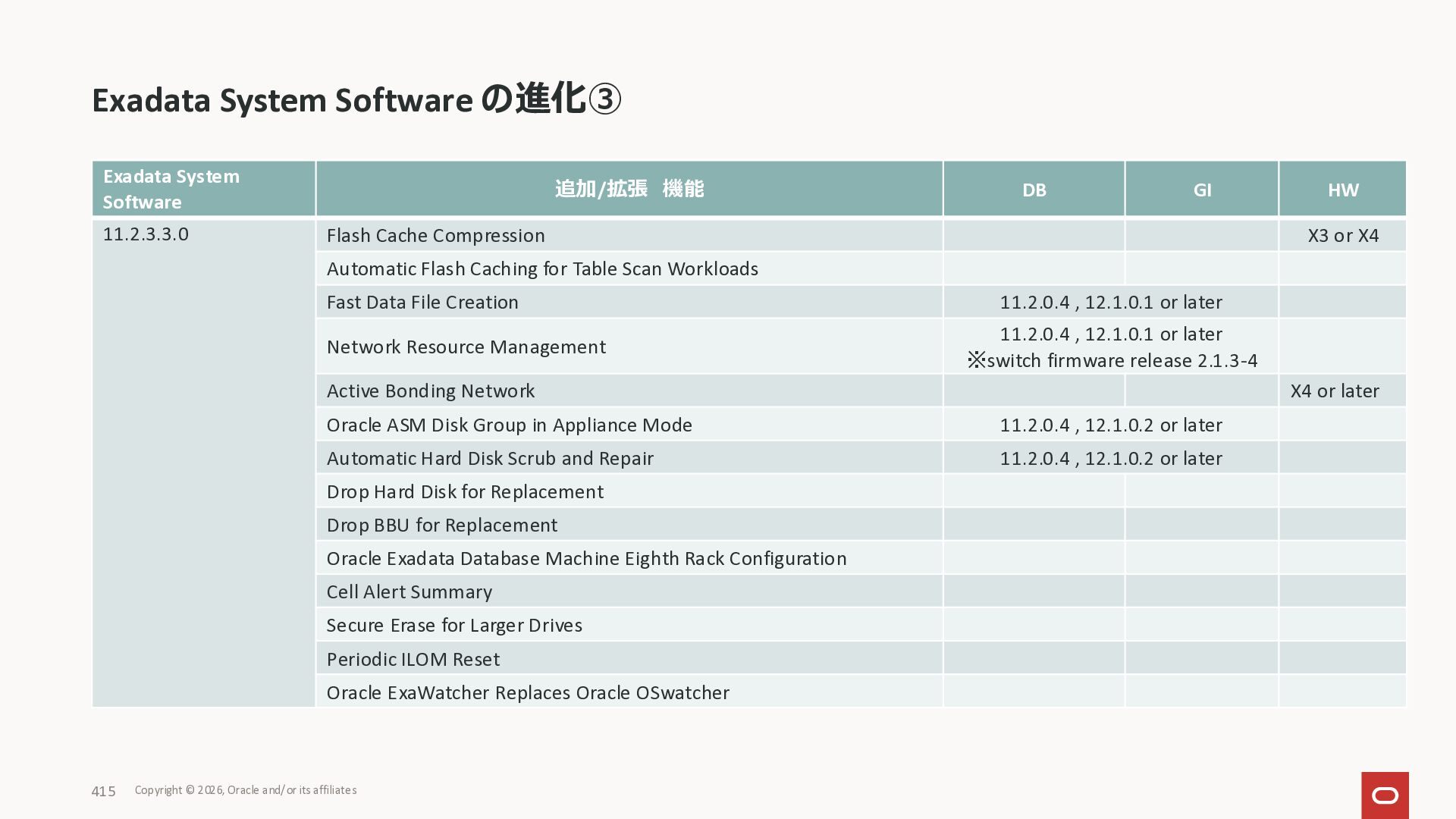Select the Cell Alert Summary row
The width and height of the screenshot is (1456, 819).
coord(409,592)
